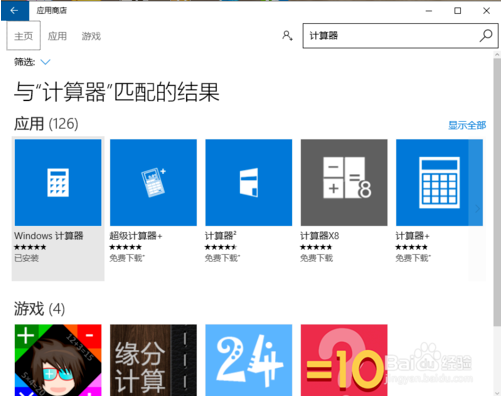The image size is (503, 402).
Task: Switch to the 应用 tab
Action: coord(57,36)
